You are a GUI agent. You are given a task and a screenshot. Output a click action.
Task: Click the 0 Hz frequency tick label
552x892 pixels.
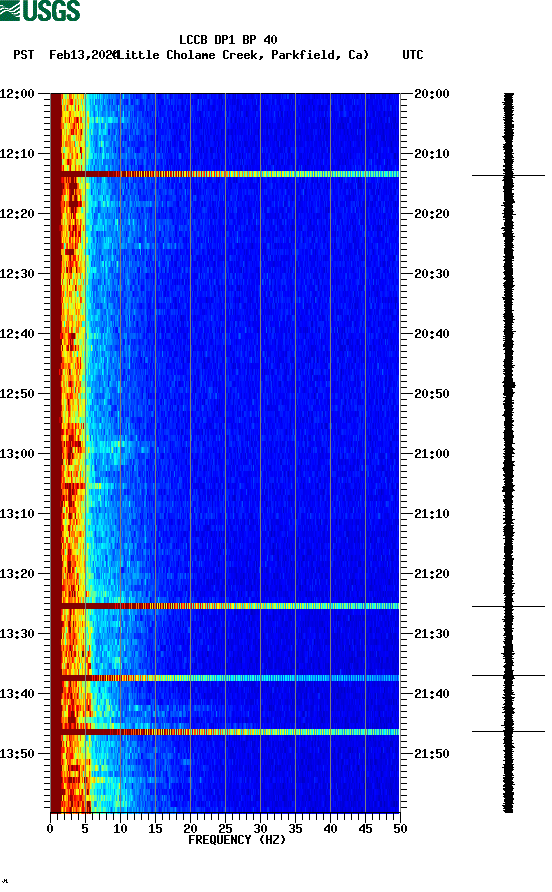50,829
